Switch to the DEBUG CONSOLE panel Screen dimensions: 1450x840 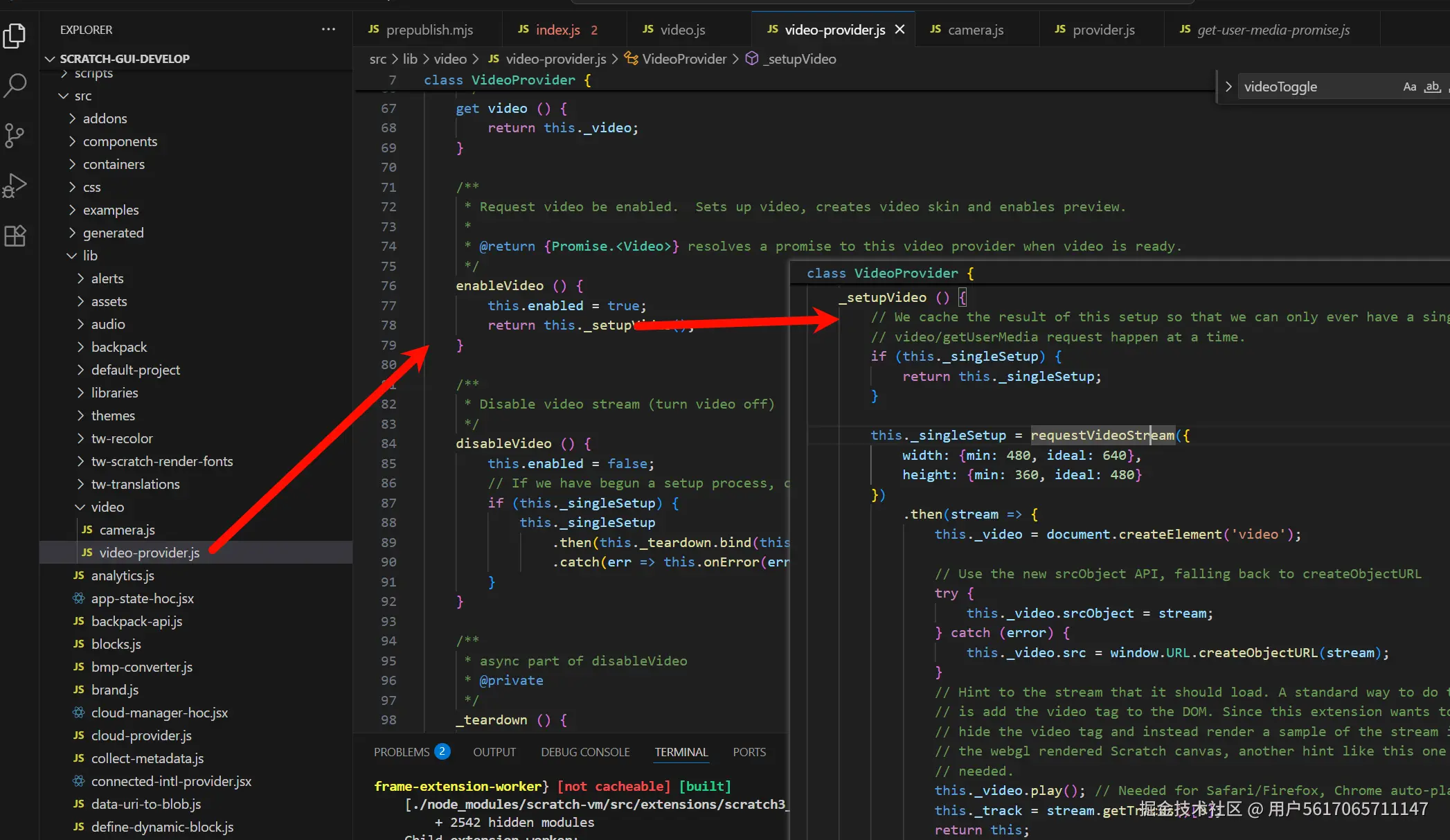(585, 752)
